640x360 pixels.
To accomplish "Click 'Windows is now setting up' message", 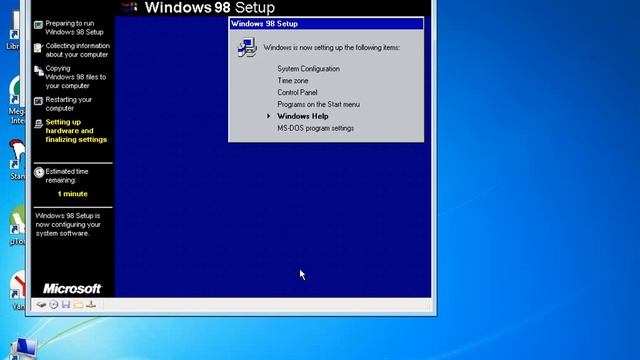I will 332,48.
